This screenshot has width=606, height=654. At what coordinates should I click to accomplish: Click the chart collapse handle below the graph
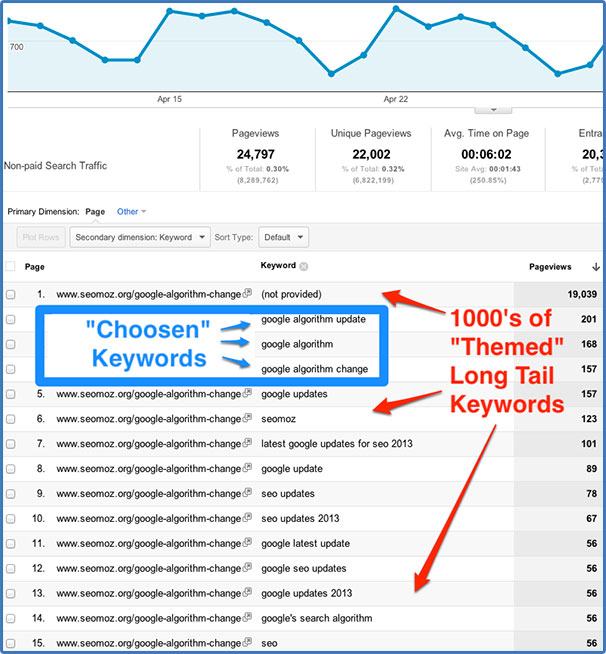tap(493, 108)
